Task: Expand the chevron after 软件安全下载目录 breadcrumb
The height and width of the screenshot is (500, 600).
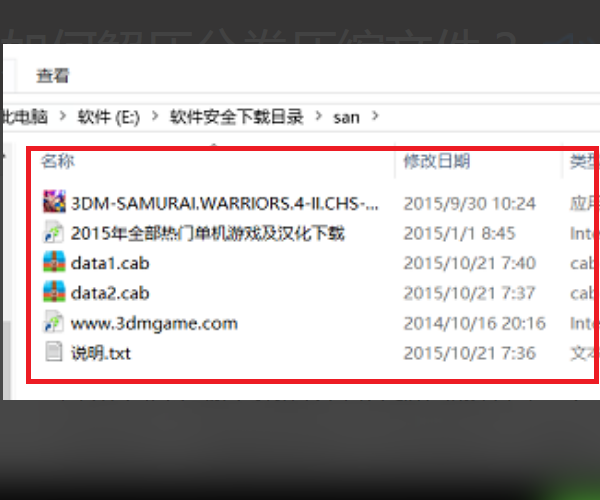Action: tap(318, 116)
